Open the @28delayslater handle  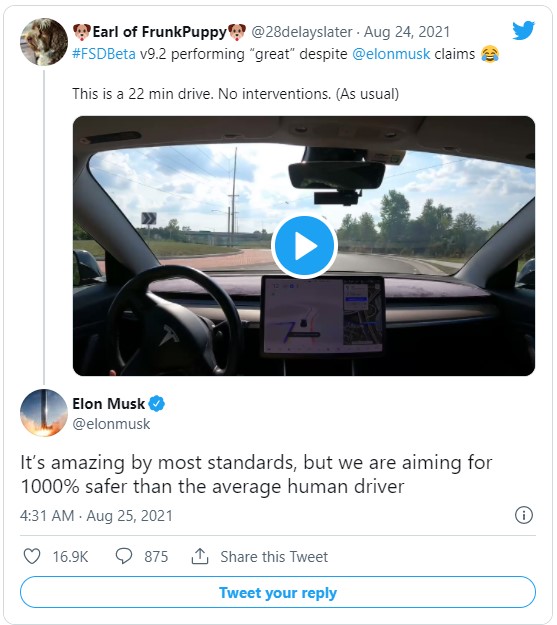(302, 32)
